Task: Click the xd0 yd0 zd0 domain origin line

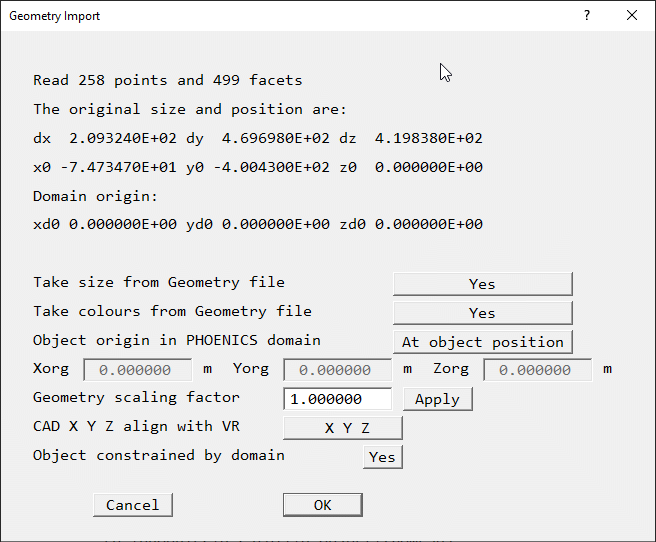Action: pyautogui.click(x=257, y=225)
